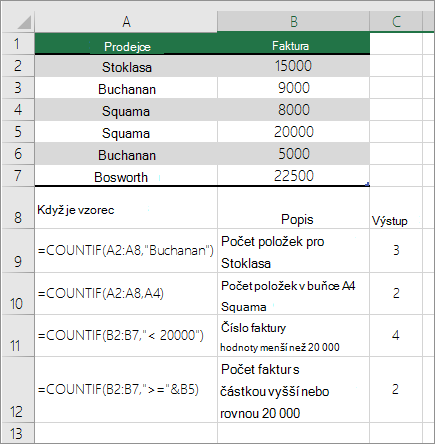
Task: Click the Výstup label cell
Action: (x=396, y=208)
